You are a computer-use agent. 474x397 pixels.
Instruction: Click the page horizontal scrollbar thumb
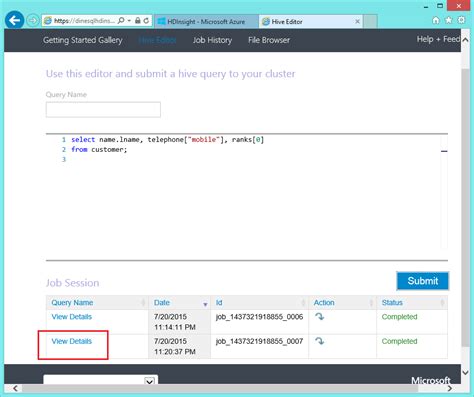tap(220, 389)
